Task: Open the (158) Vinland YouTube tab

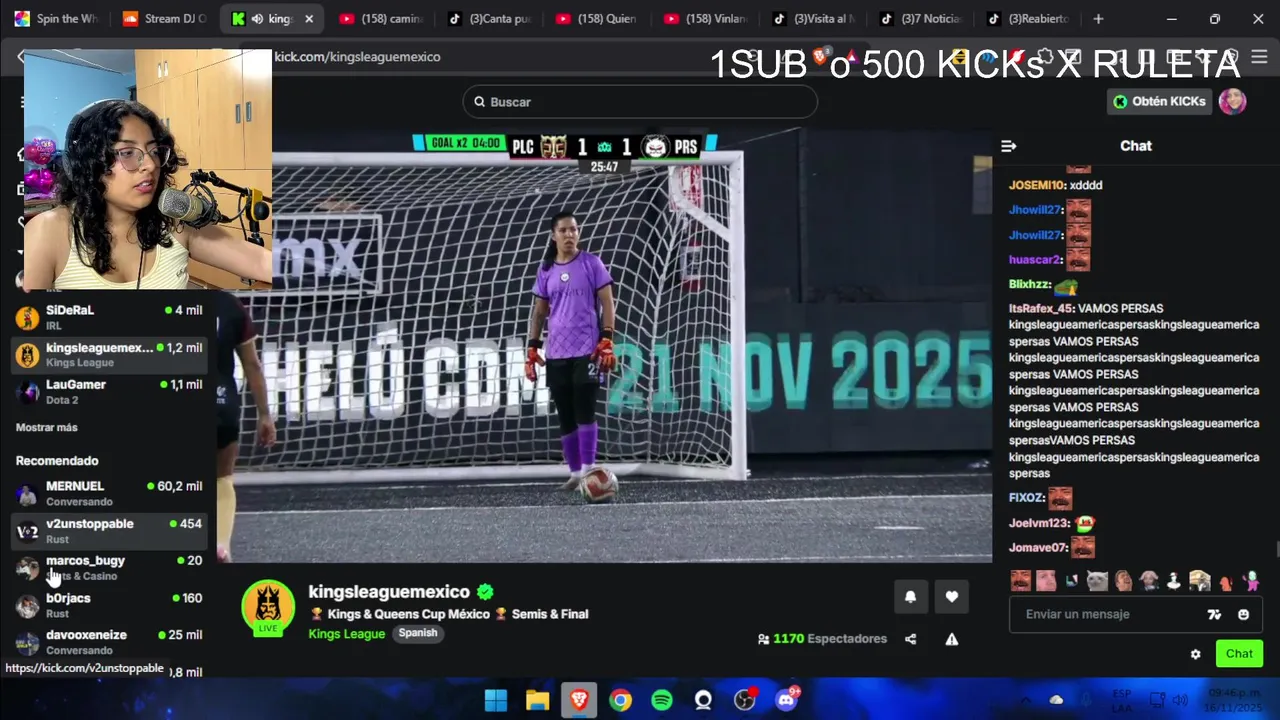Action: click(706, 18)
